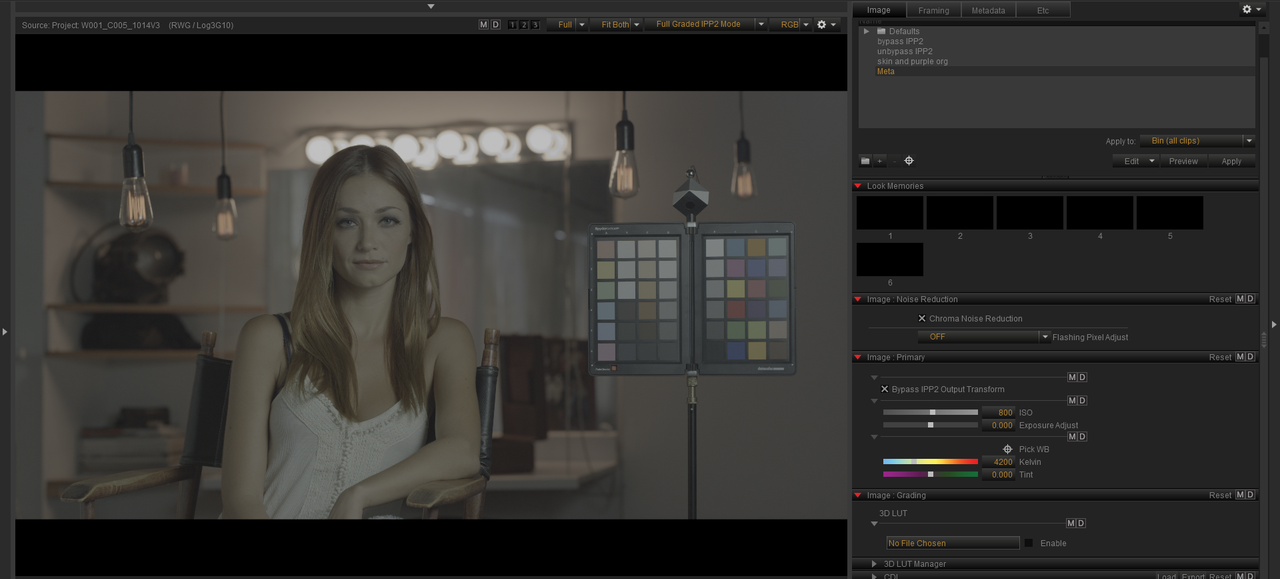Toggle the Chroma Noise Reduction checkbox
Image resolution: width=1280 pixels, height=579 pixels.
point(922,319)
